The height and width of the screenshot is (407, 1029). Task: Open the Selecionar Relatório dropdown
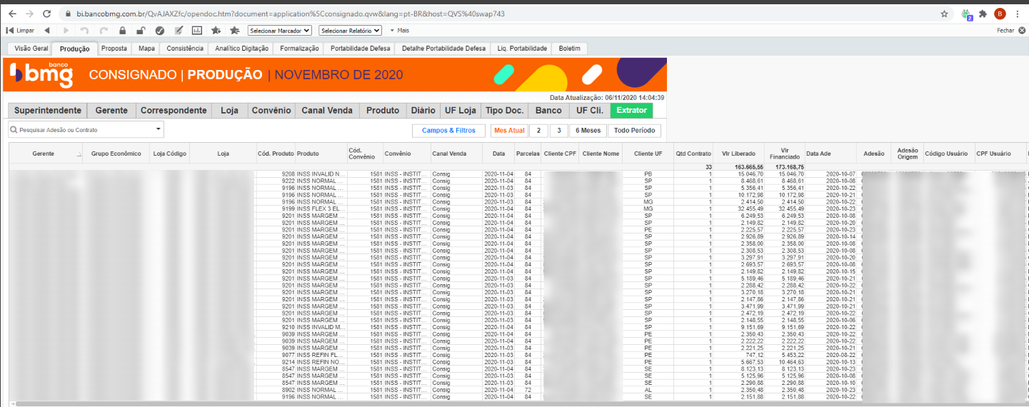(x=350, y=30)
